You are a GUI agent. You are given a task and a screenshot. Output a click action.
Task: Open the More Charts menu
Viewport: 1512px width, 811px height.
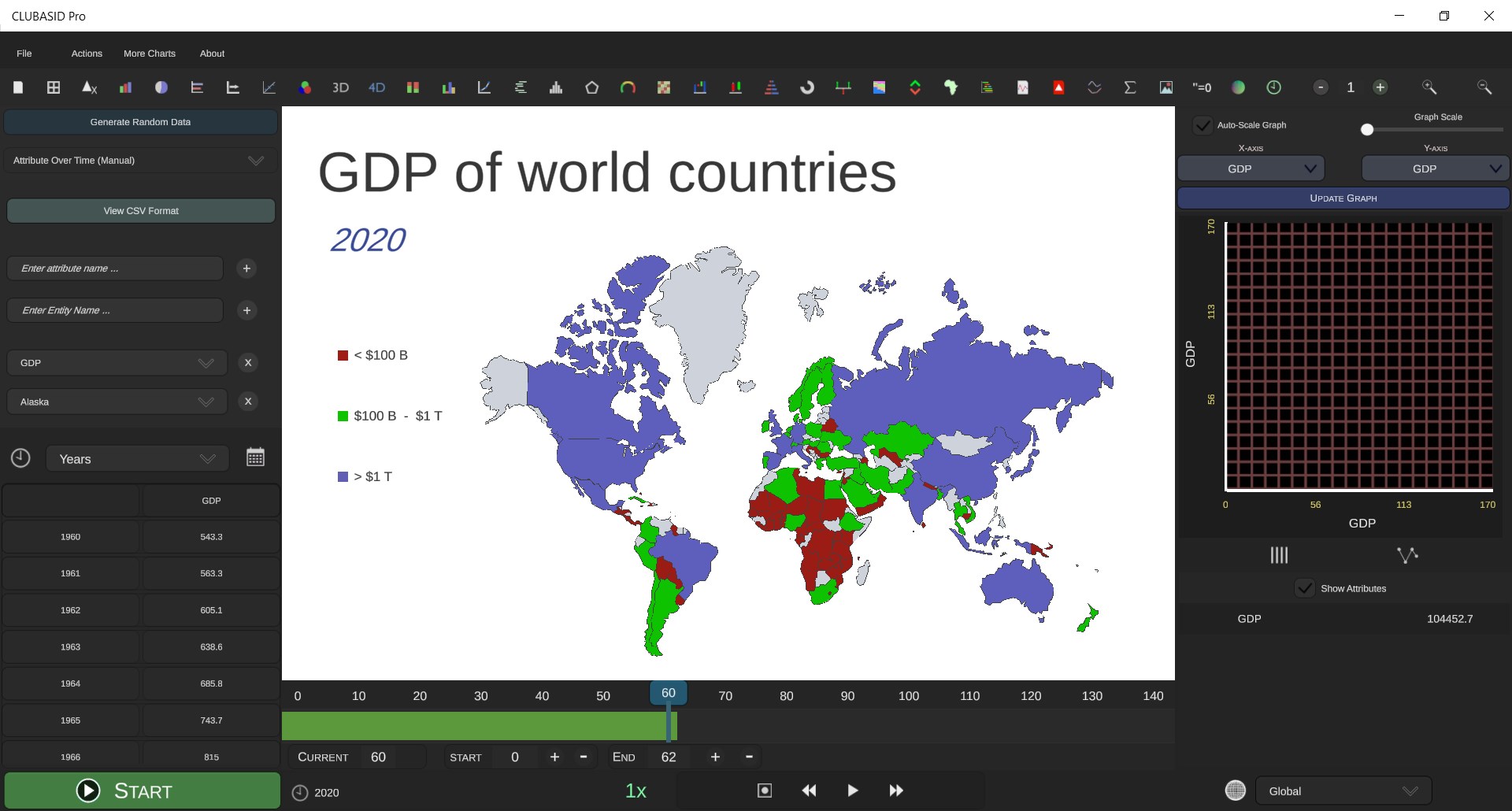coord(150,54)
